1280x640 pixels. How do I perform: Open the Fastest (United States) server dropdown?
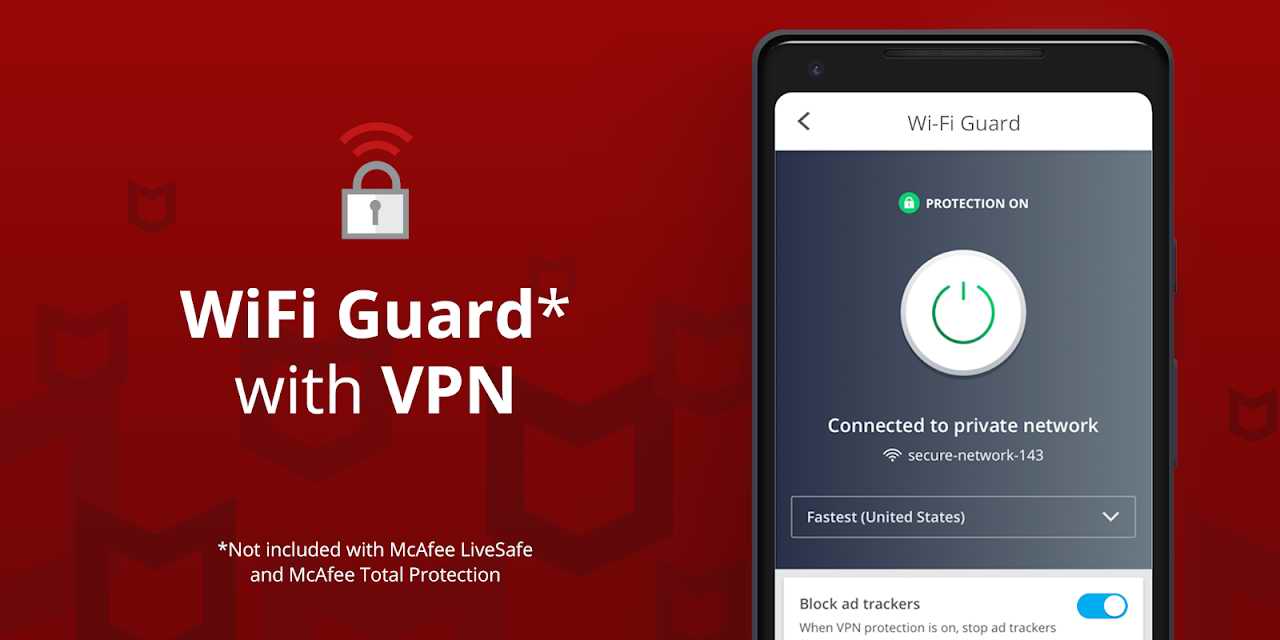click(963, 517)
